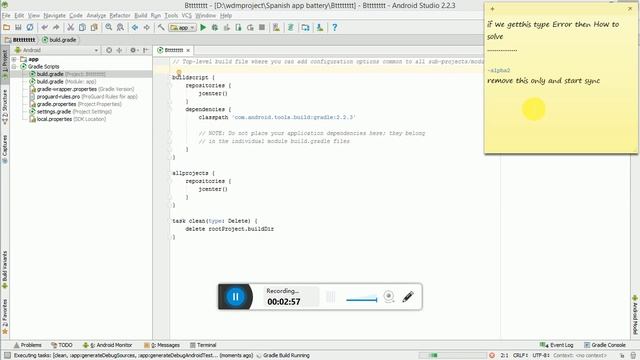
Task: Click the Stop square icon in toolbar
Action: 262,27
